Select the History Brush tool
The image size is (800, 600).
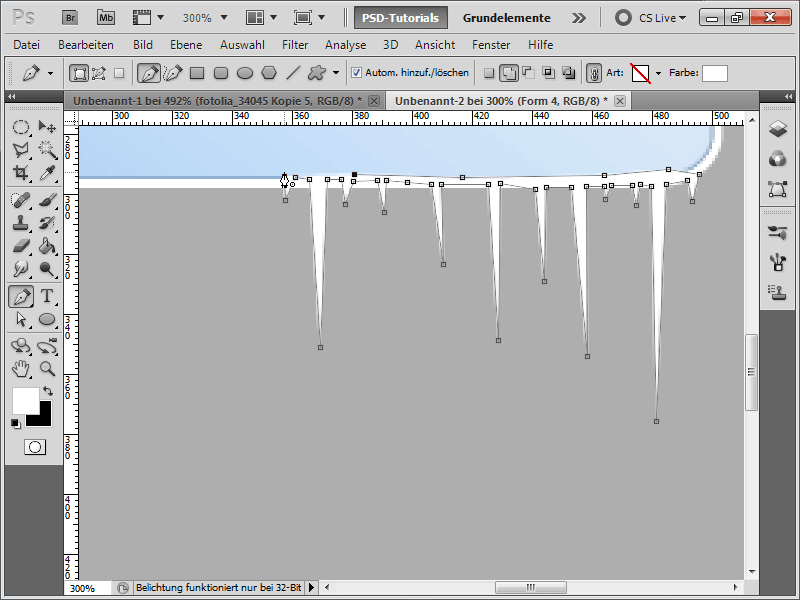pyautogui.click(x=47, y=223)
